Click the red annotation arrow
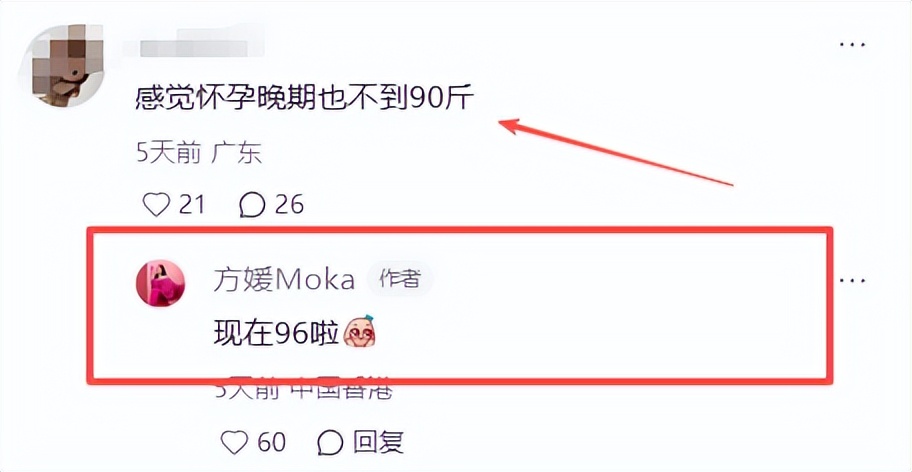The image size is (912, 472). pos(615,152)
